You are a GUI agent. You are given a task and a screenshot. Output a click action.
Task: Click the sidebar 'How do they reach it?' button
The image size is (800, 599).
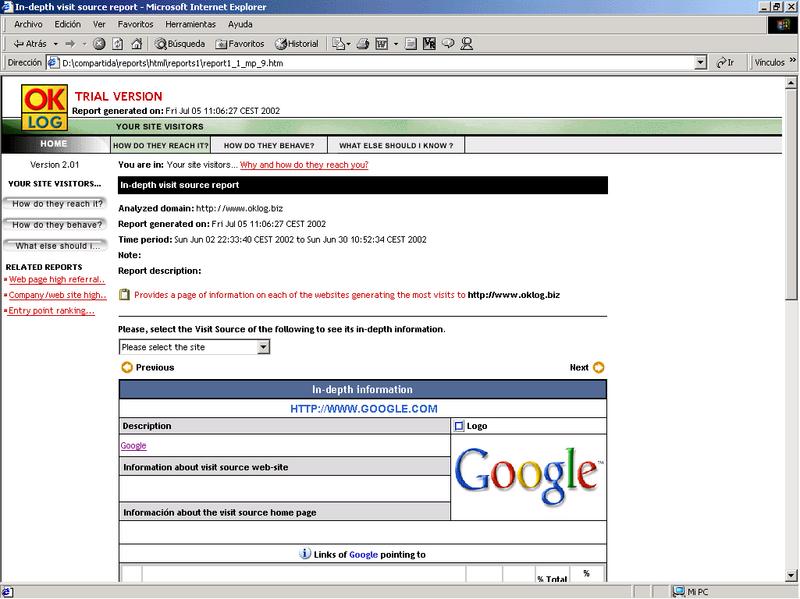(x=55, y=204)
